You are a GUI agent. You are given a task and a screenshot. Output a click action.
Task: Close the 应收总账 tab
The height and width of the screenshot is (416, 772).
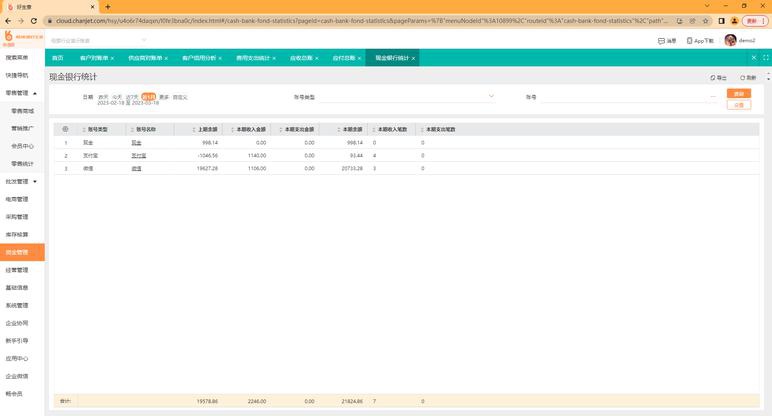[317, 58]
